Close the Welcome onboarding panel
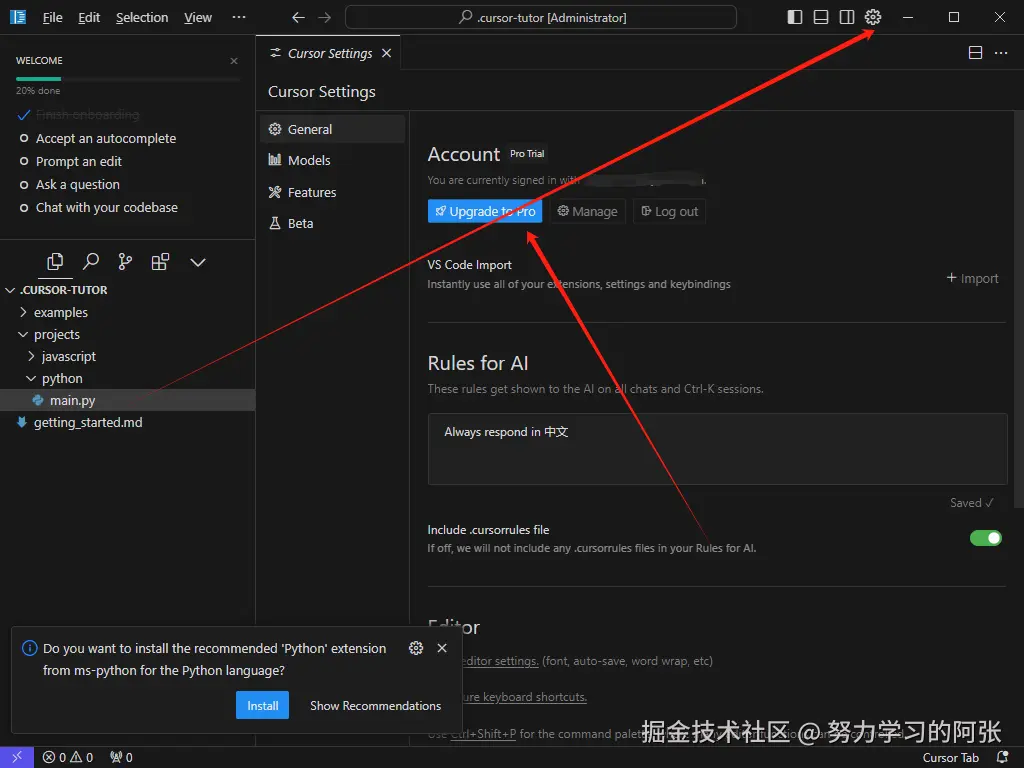The width and height of the screenshot is (1024, 768). 234,61
